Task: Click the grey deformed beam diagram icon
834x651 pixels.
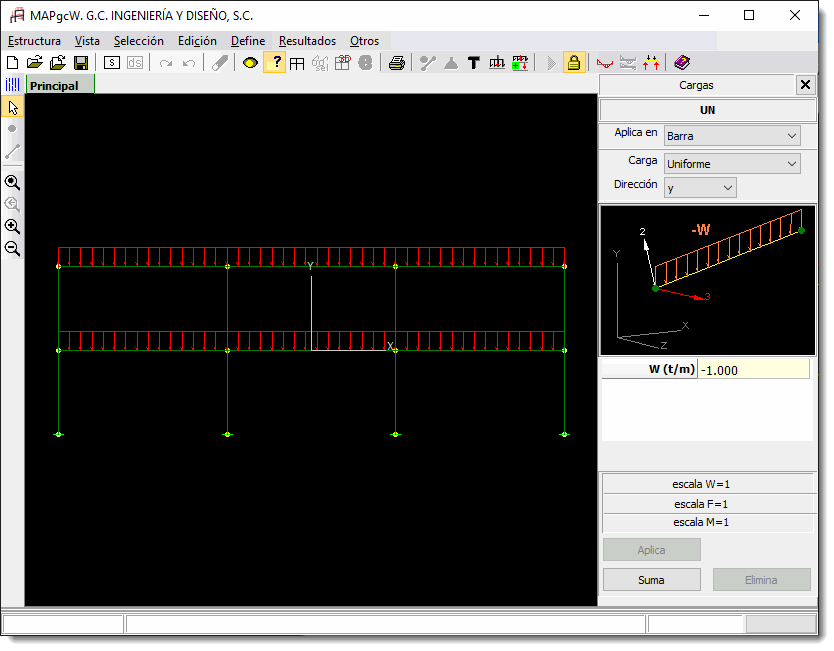Action: [x=628, y=63]
